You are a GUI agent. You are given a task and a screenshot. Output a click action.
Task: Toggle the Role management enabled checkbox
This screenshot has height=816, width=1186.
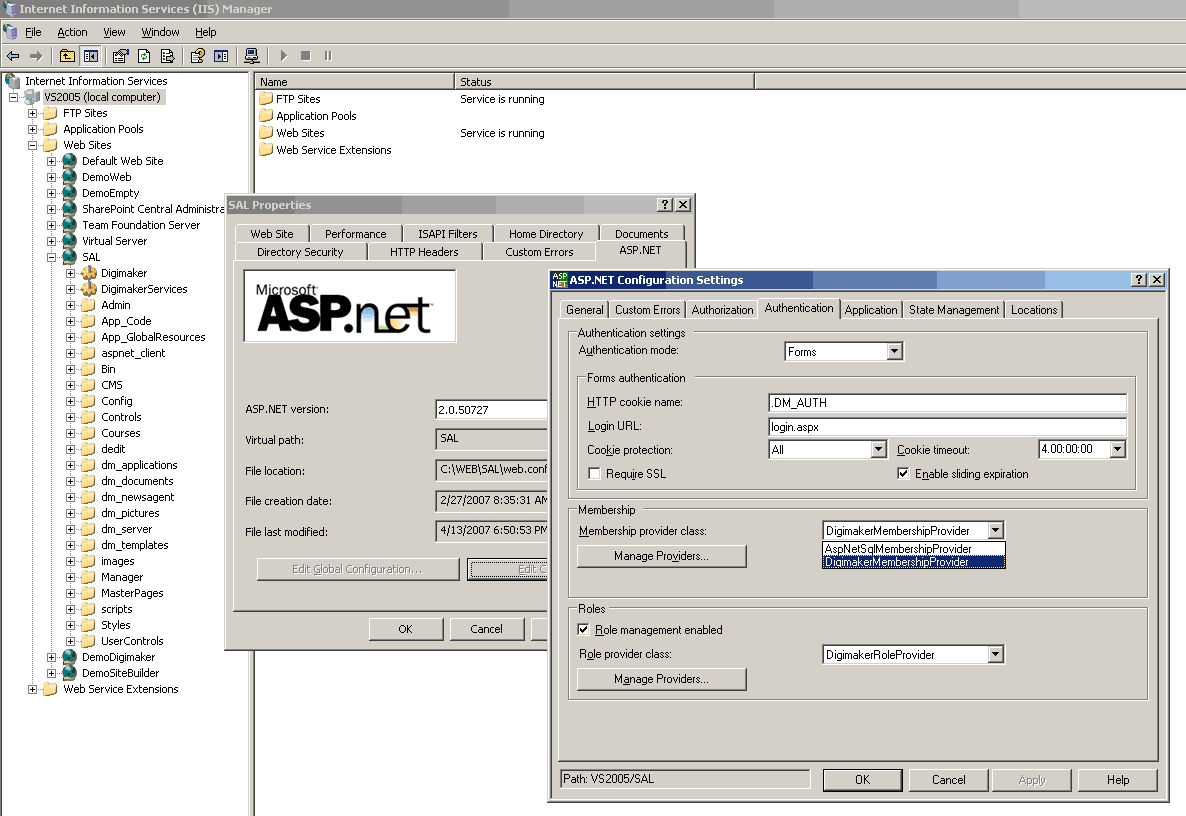pyautogui.click(x=583, y=629)
